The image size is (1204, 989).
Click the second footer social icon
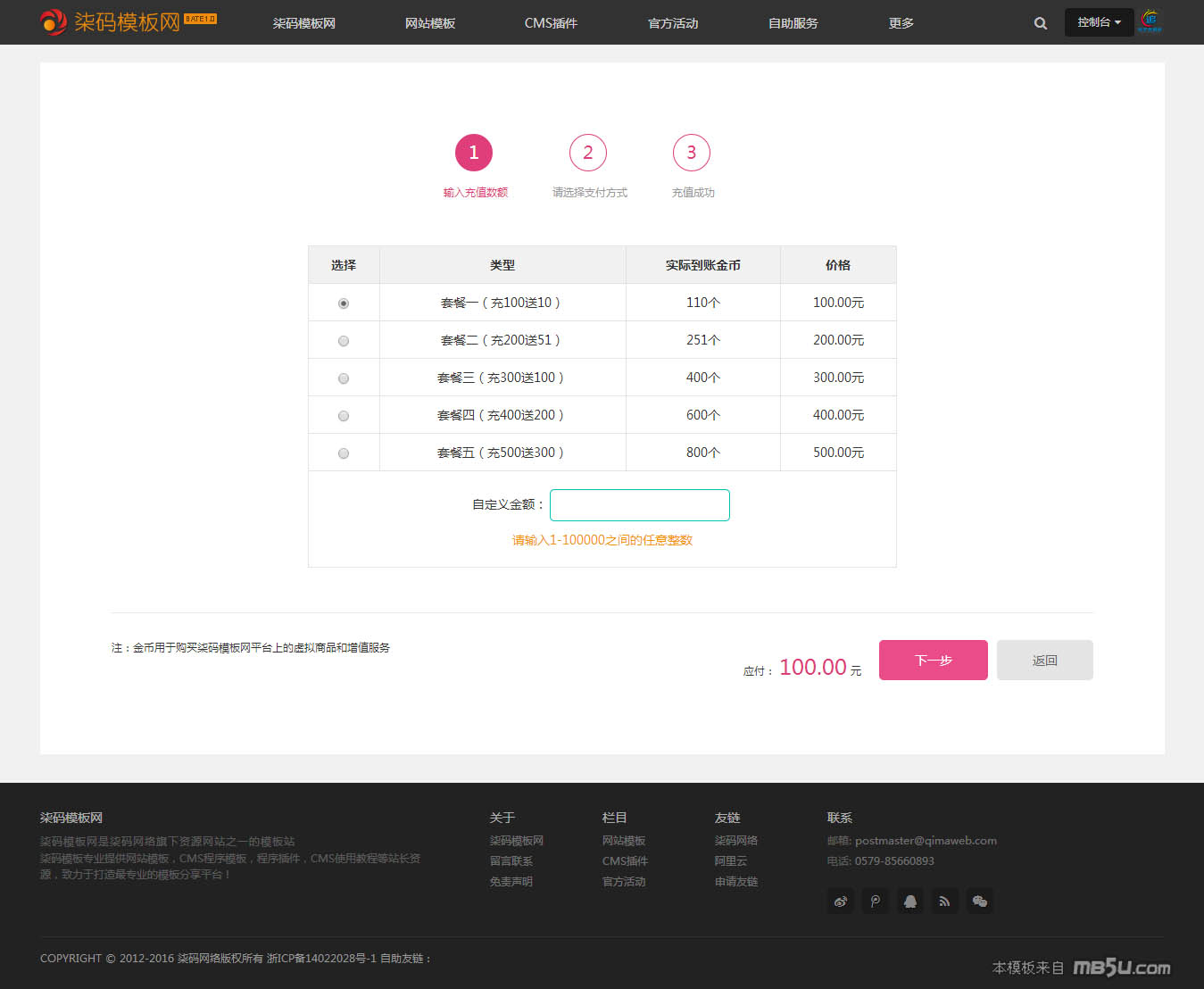coord(875,902)
